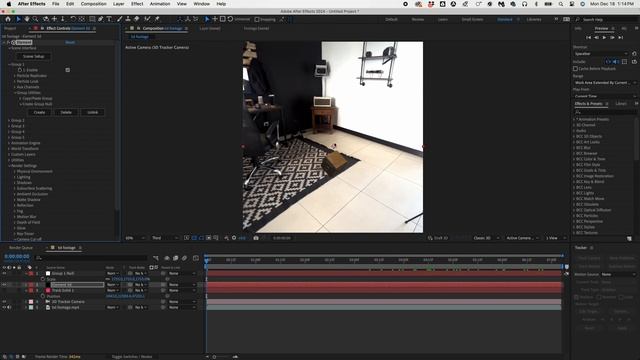Click the Unlink button for group null

tap(93, 112)
